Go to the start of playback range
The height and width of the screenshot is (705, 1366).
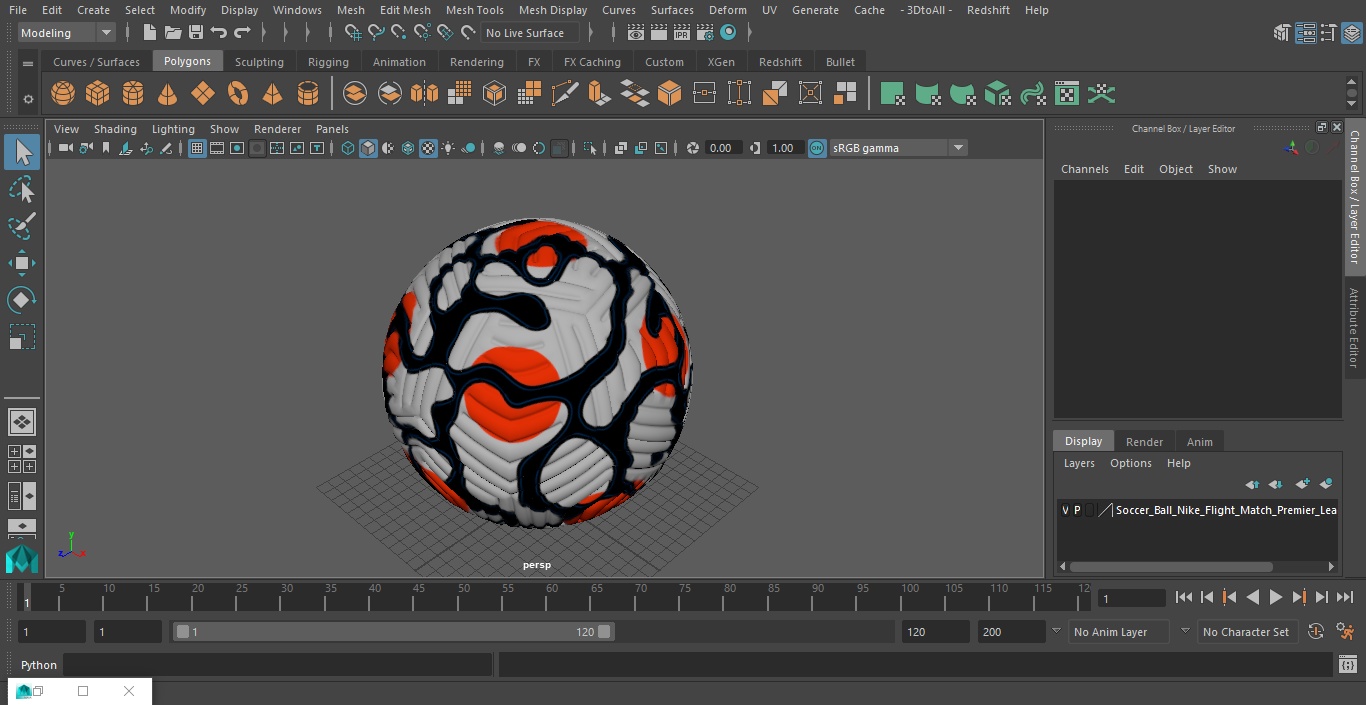point(1184,597)
